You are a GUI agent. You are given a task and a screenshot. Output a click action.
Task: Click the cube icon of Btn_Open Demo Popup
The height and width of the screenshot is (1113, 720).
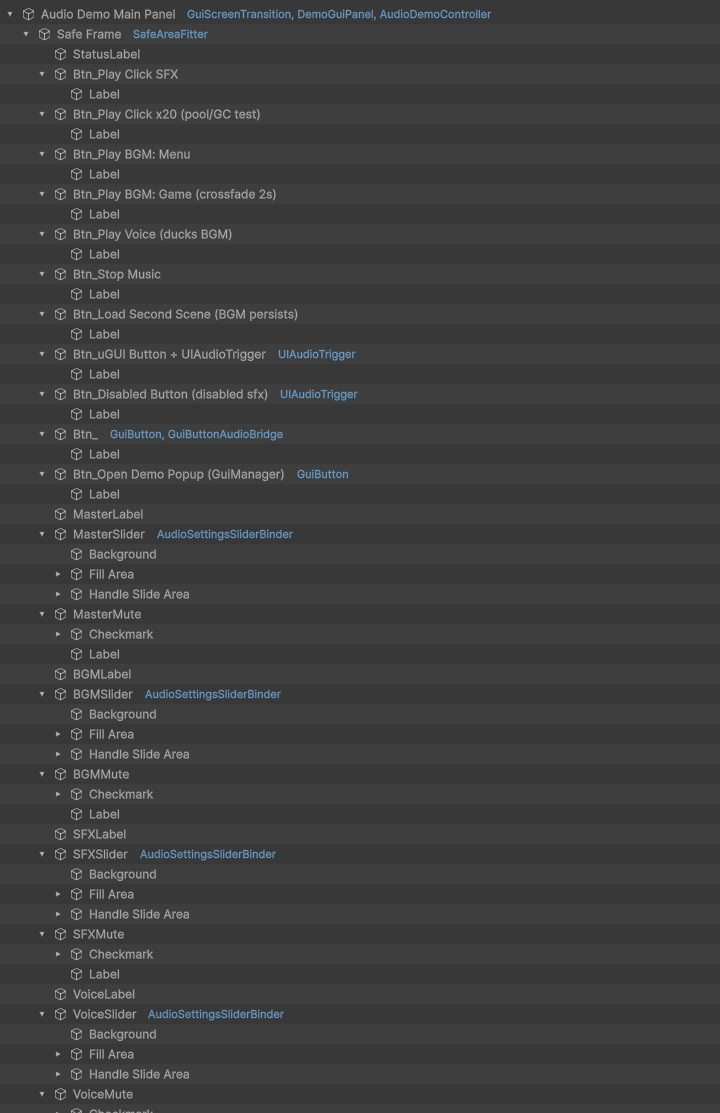(60, 474)
